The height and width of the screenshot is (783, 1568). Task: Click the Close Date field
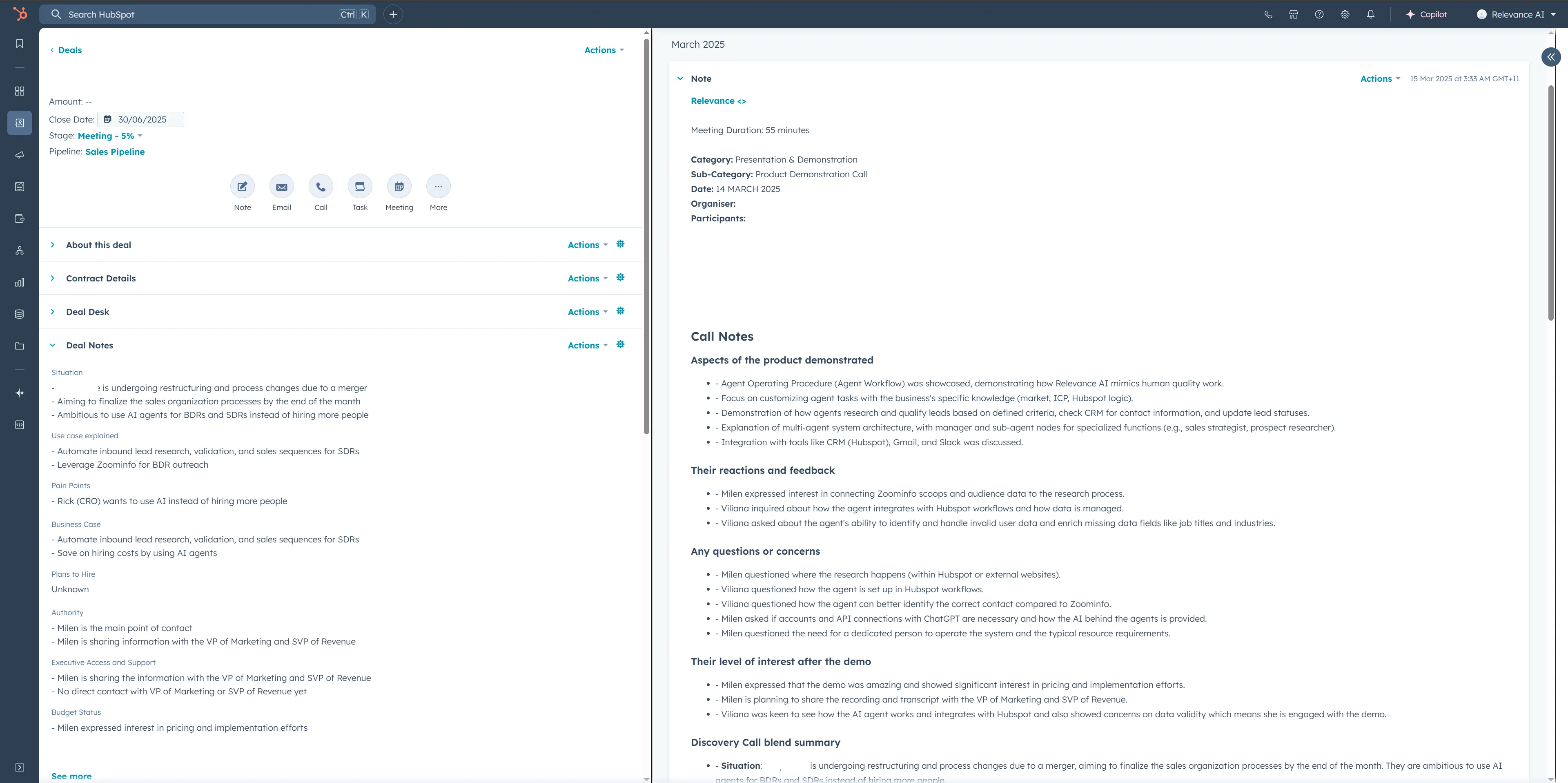141,119
